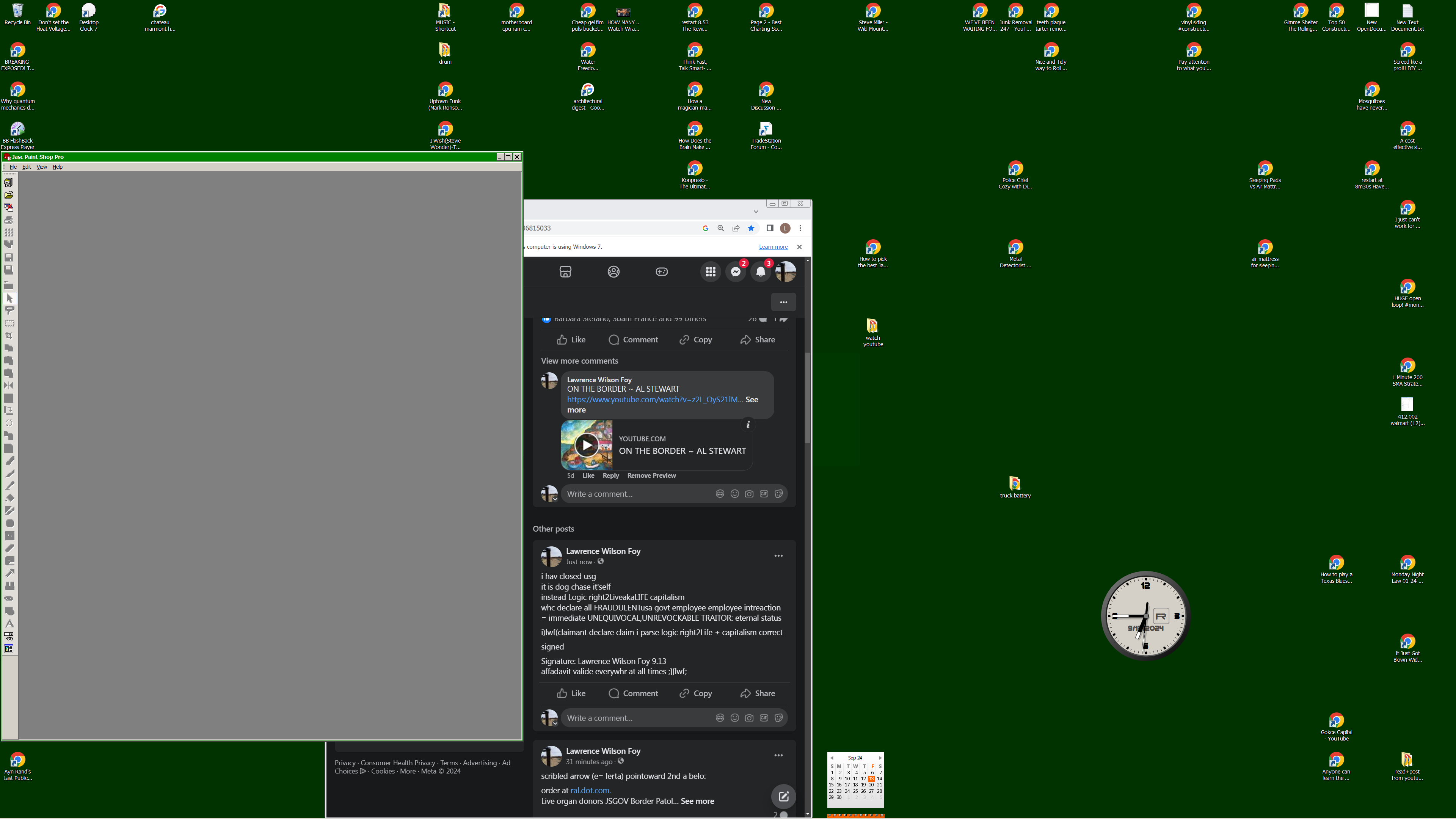Click the Learn more link in the Windows 7 notice
1456x819 pixels.
pos(773,247)
